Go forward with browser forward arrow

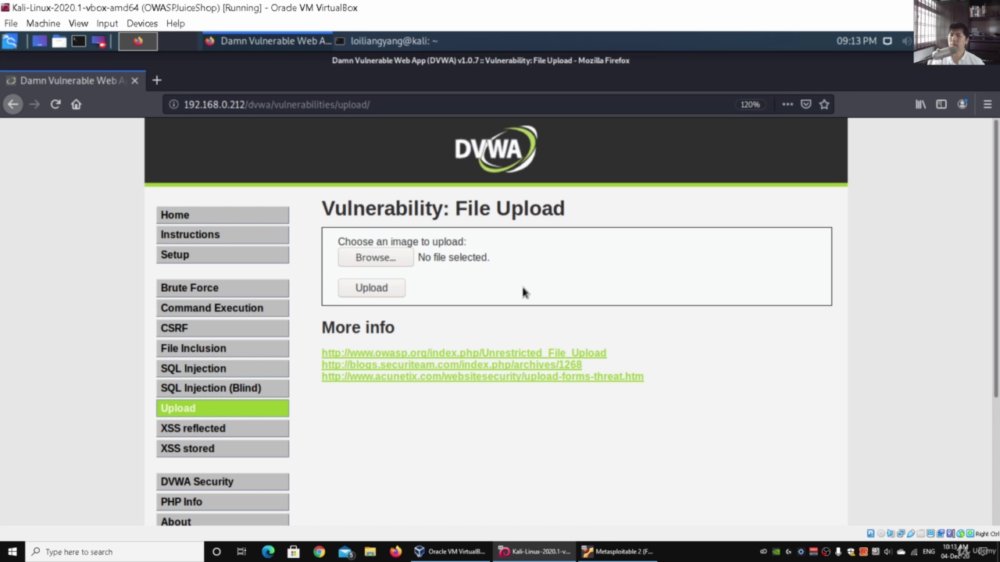click(x=34, y=104)
